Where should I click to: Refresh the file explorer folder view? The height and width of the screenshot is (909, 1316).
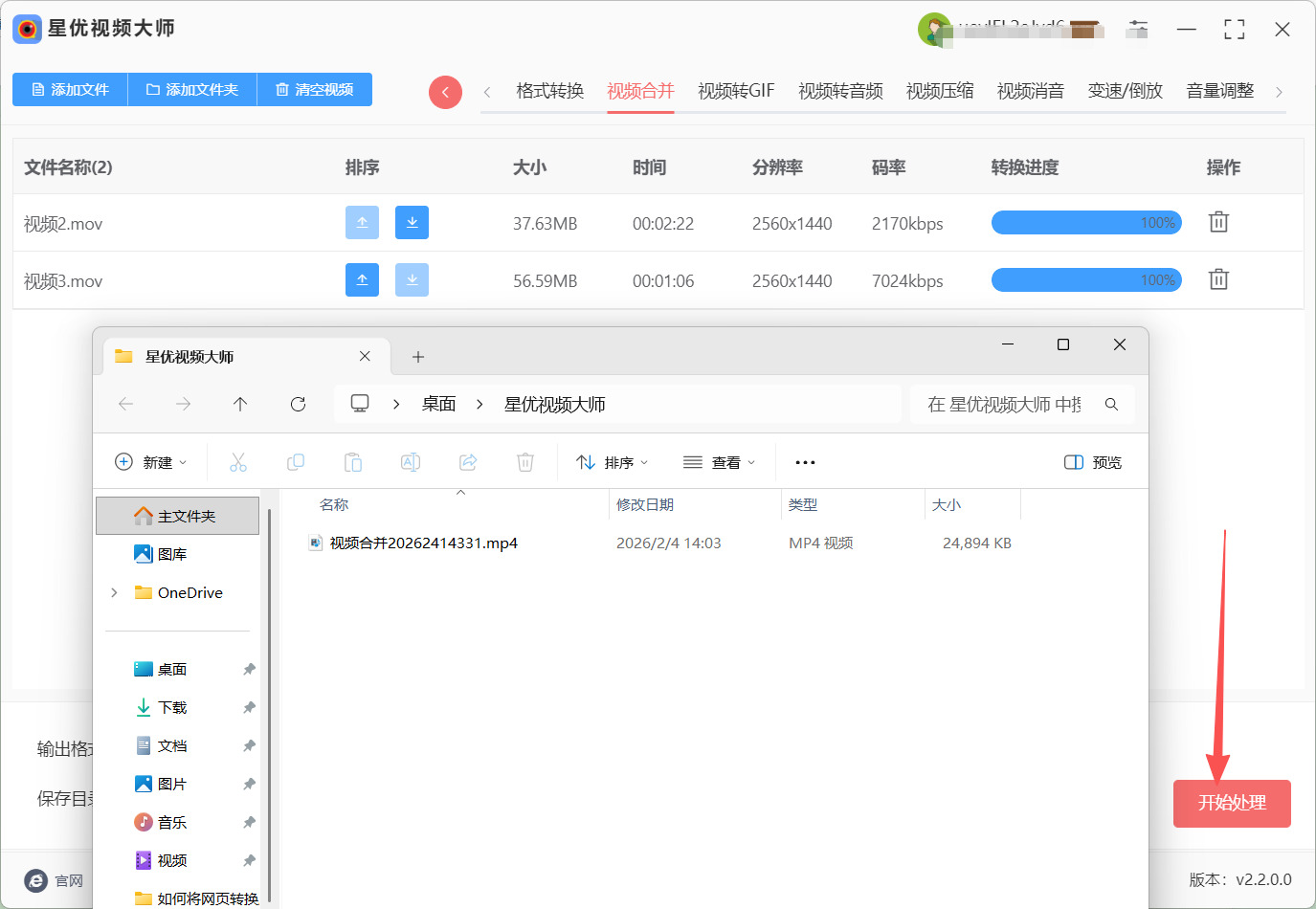298,405
